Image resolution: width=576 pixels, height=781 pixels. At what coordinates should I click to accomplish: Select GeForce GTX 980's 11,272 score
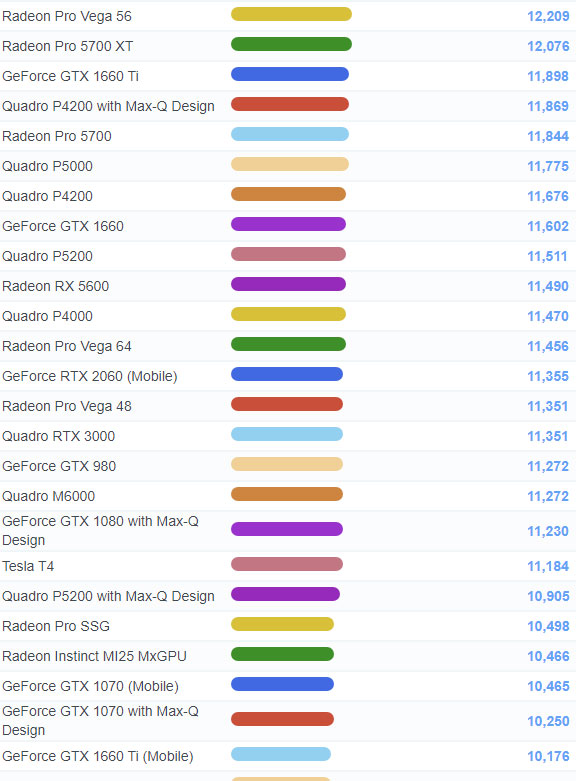coord(548,466)
